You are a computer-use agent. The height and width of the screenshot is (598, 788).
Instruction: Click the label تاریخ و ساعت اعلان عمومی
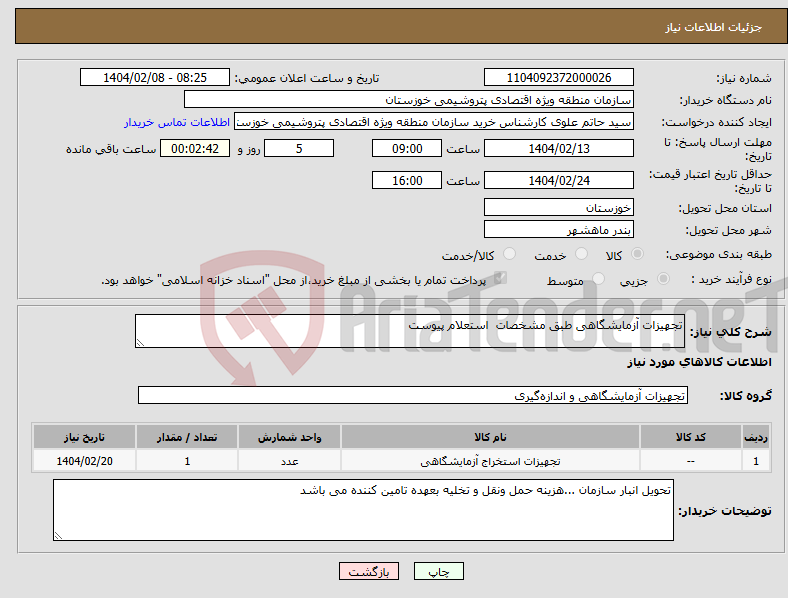pos(307,78)
